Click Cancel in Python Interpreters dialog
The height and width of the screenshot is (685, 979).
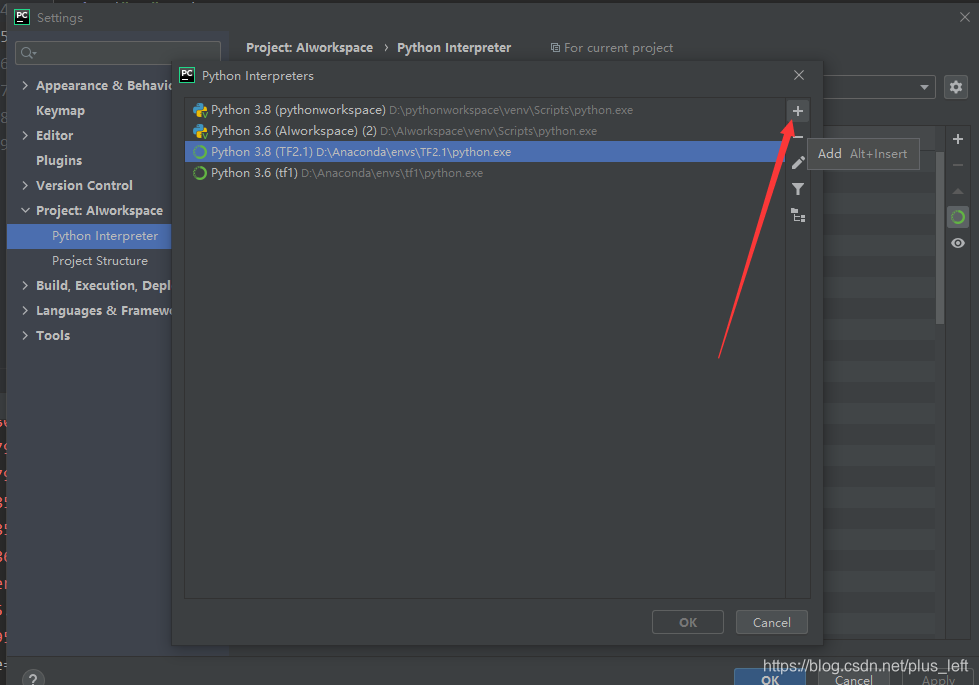[x=772, y=623]
